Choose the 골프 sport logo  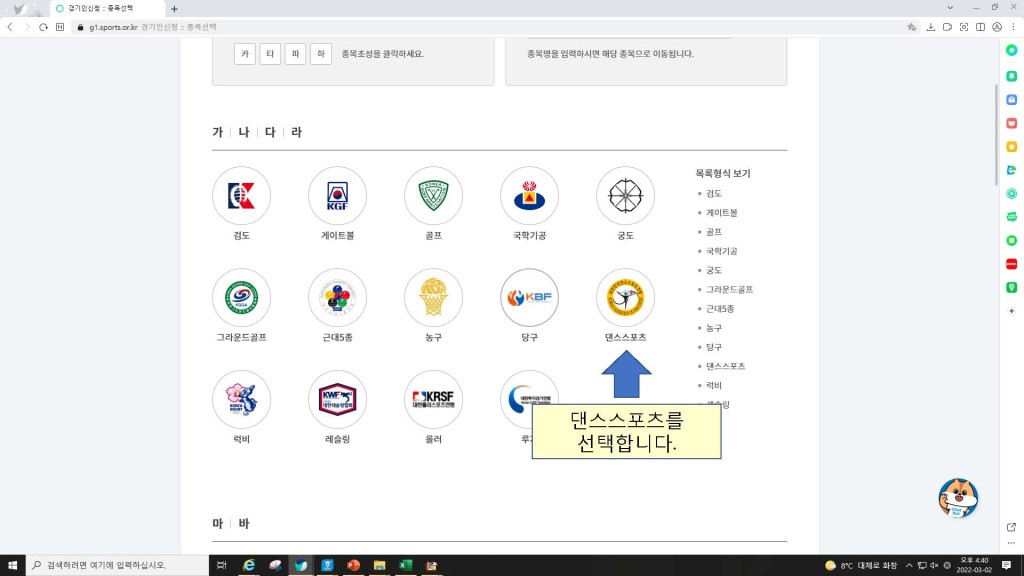433,196
